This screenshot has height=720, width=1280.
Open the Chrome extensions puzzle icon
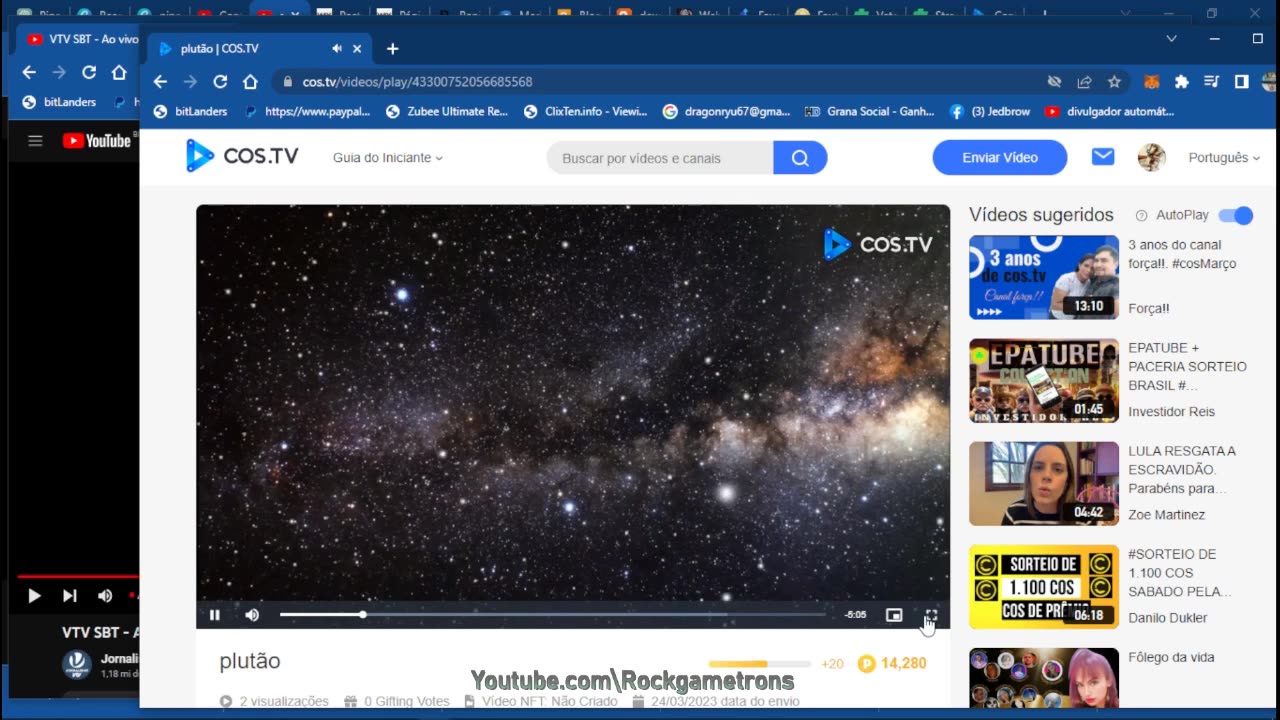pyautogui.click(x=1182, y=82)
